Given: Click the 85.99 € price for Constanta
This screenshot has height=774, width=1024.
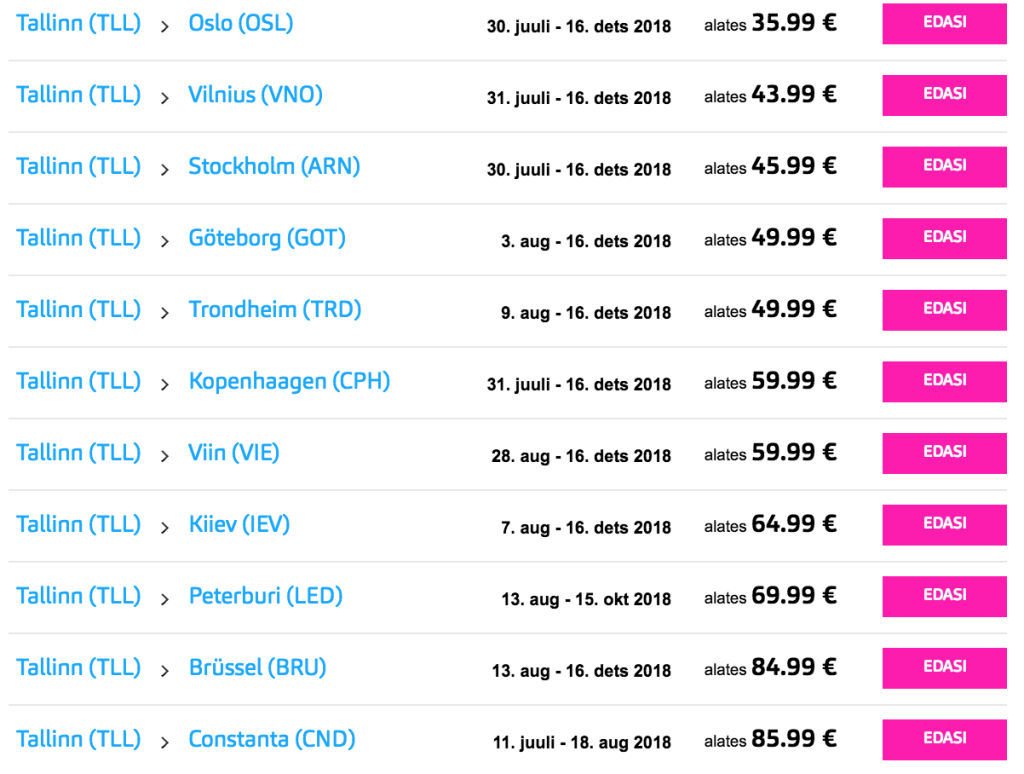Looking at the screenshot, I should click(x=793, y=740).
